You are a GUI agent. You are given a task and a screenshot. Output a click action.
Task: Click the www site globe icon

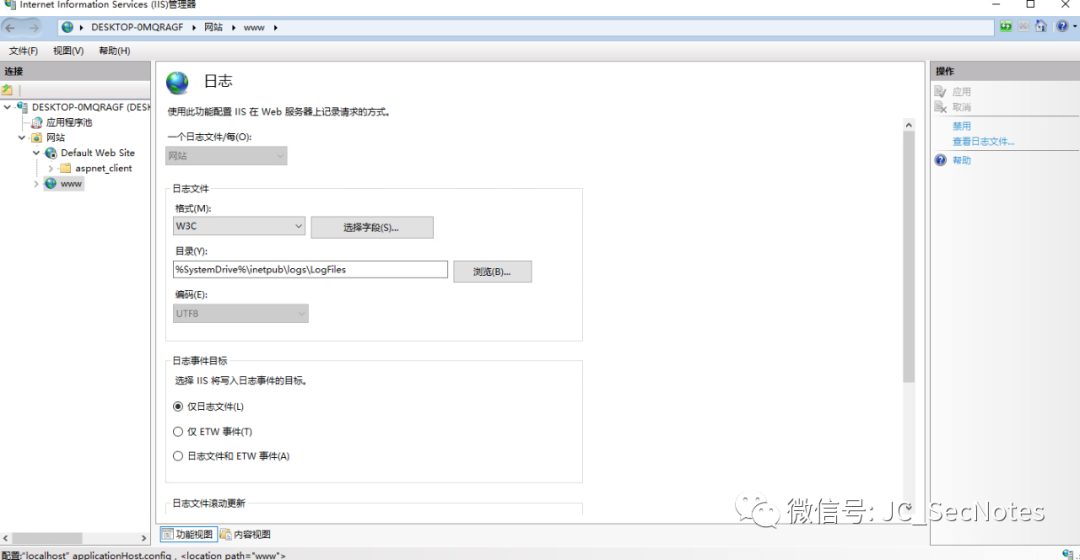pos(51,183)
